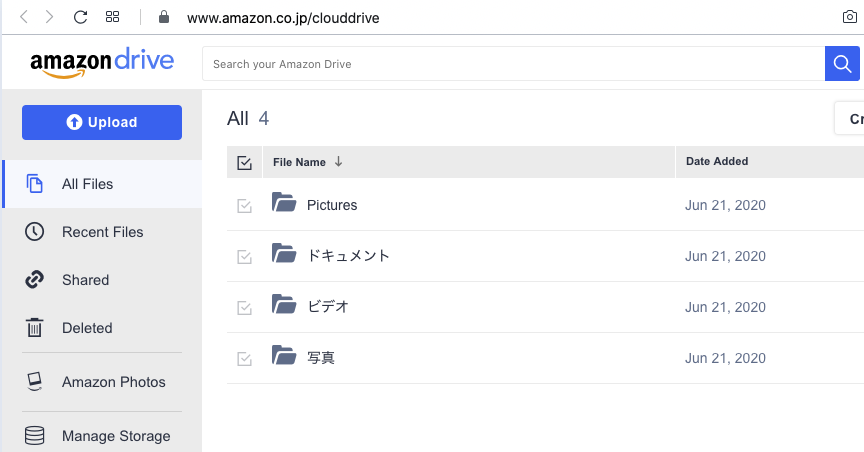Click the browser reload icon
Image resolution: width=864 pixels, height=452 pixels.
[x=81, y=17]
